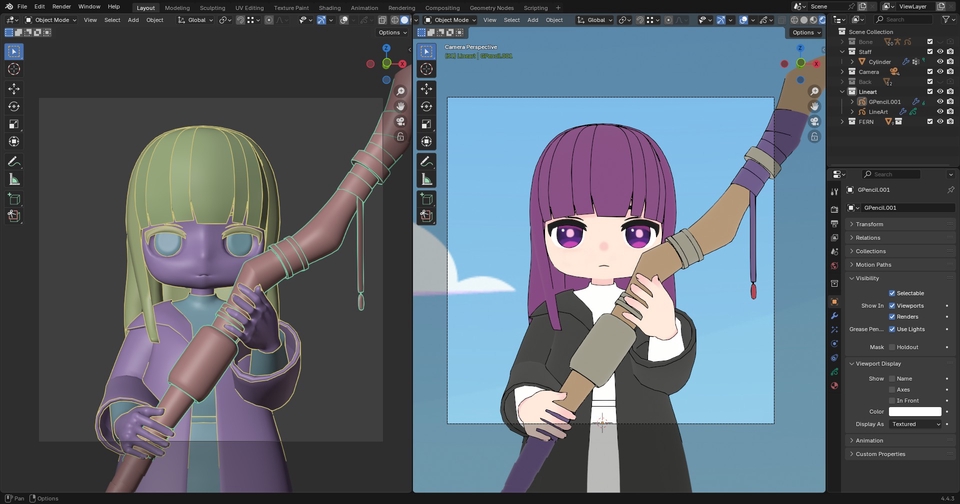
Task: Open the Display As dropdown
Action: (x=917, y=424)
